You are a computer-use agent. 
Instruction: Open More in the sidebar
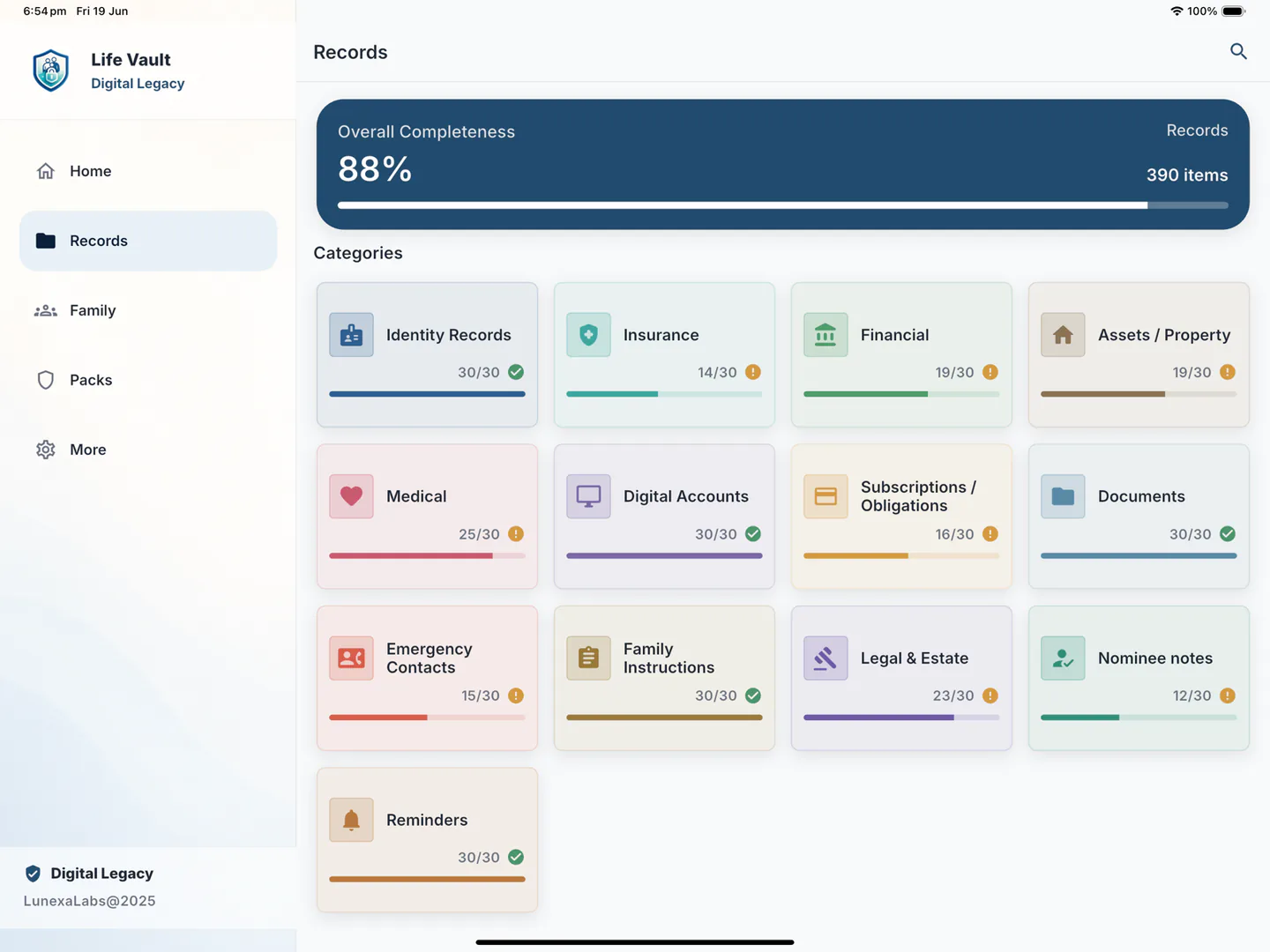tap(148, 450)
